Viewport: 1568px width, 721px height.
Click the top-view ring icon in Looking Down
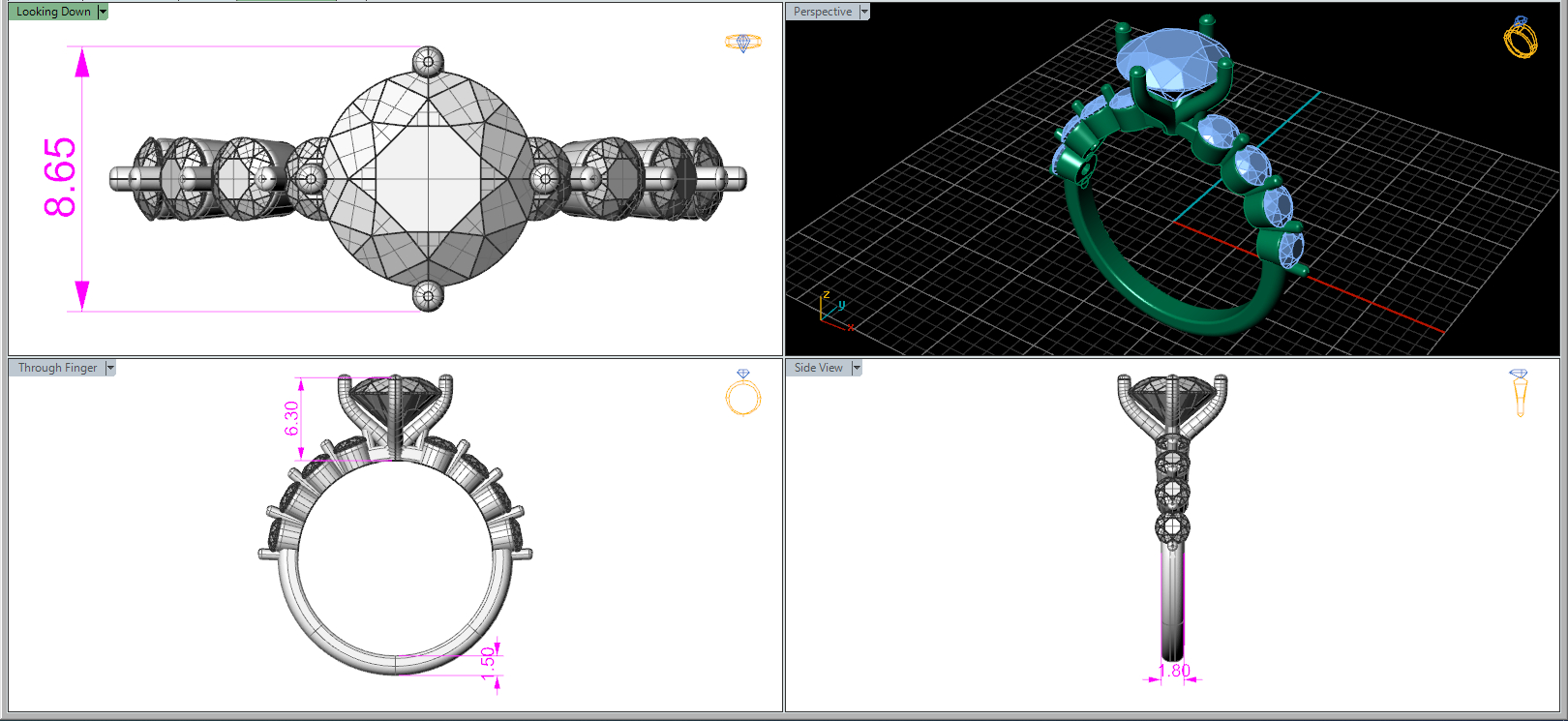(x=743, y=43)
